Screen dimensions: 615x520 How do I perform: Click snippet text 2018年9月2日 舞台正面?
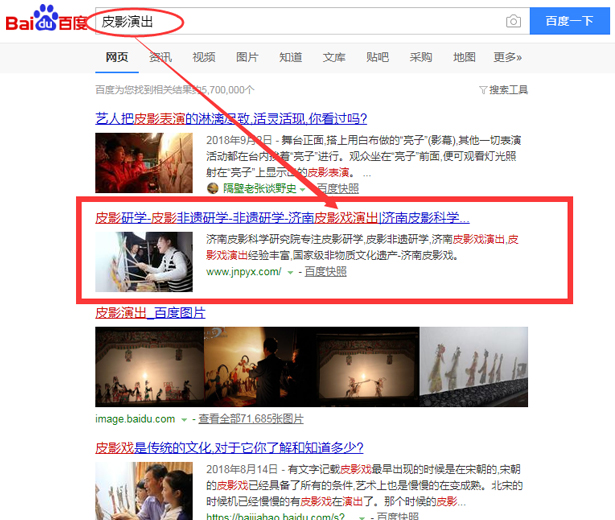tap(364, 156)
